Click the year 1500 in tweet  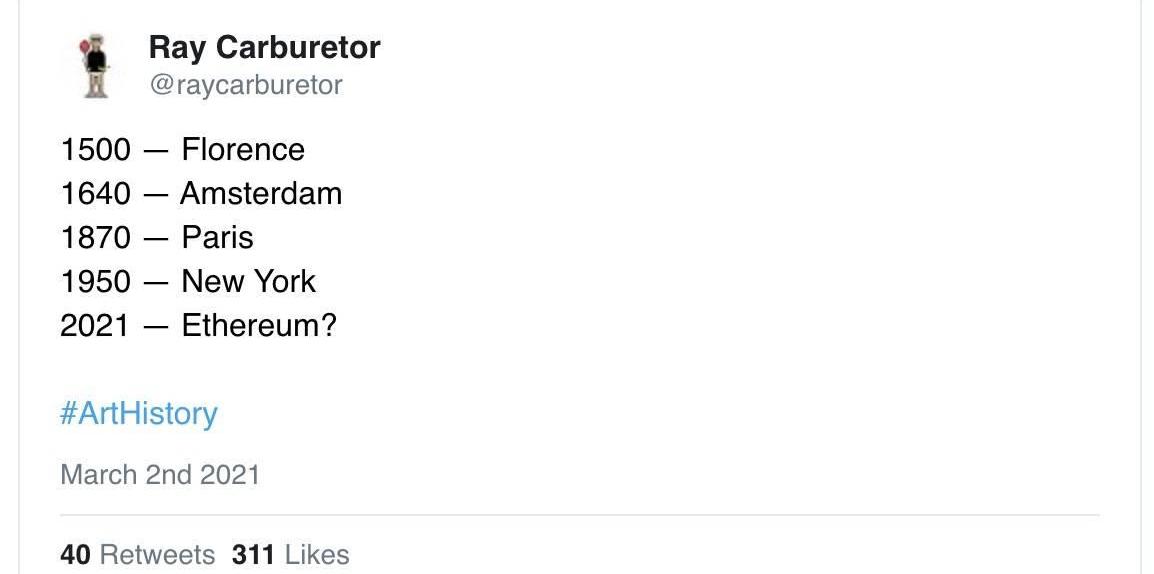click(95, 150)
